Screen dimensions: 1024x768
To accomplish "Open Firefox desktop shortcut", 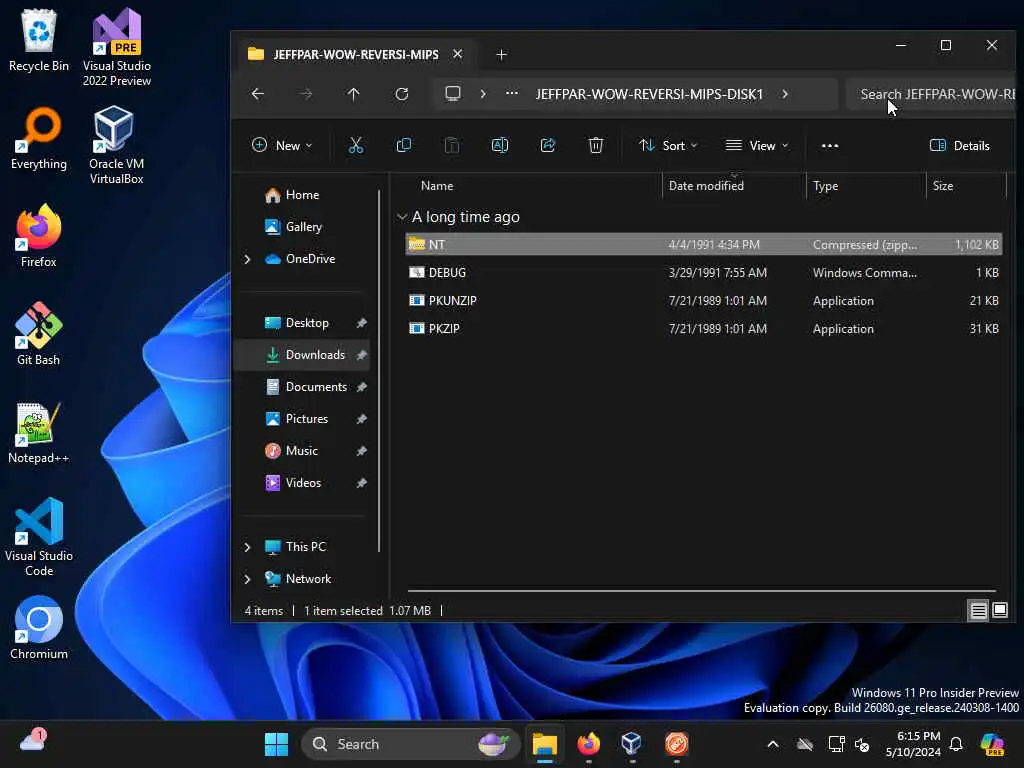I will (39, 236).
